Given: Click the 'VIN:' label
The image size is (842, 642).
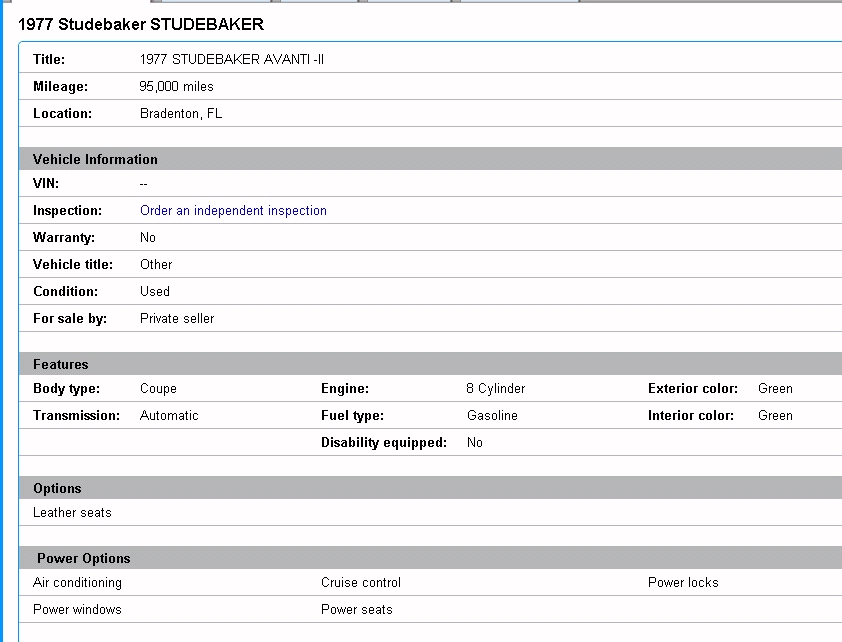Looking at the screenshot, I should (x=46, y=184).
